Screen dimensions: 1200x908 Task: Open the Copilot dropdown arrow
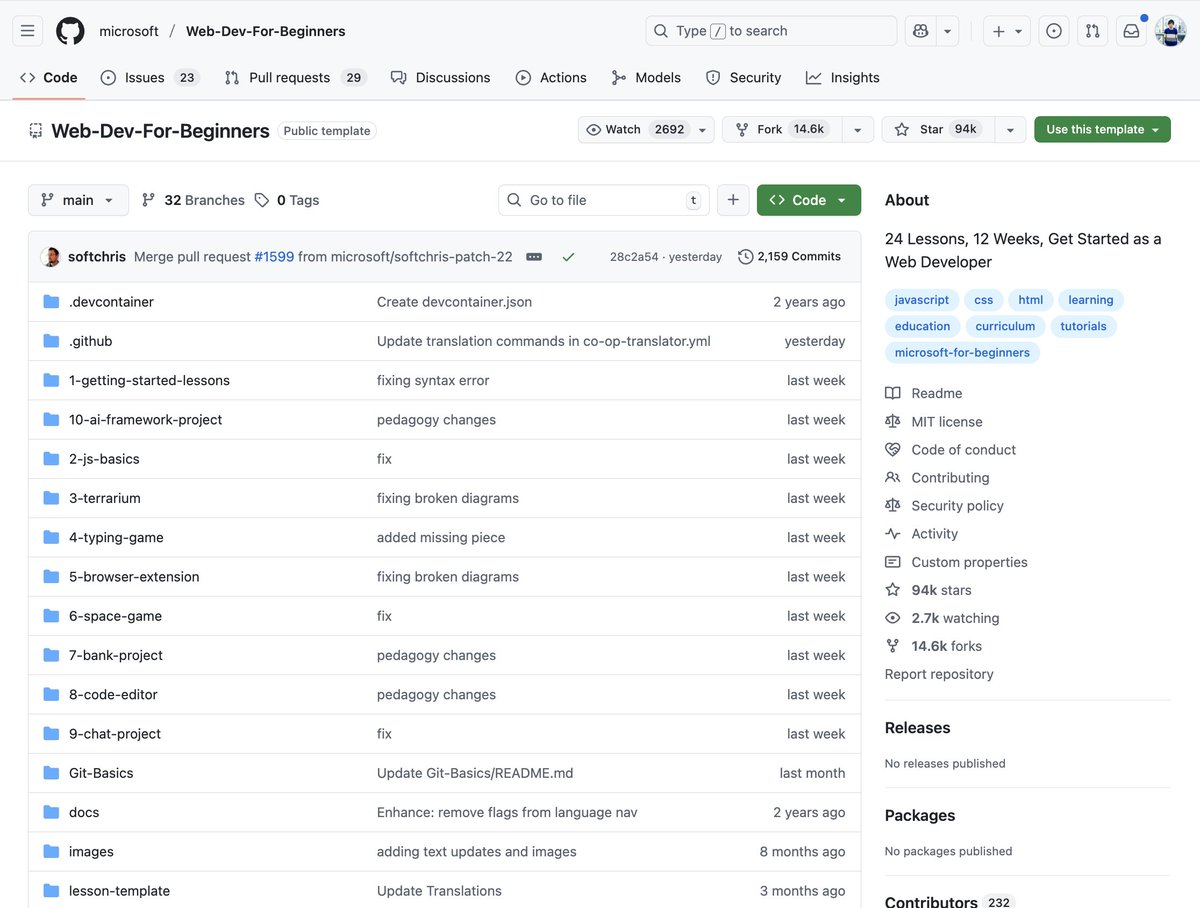click(948, 31)
